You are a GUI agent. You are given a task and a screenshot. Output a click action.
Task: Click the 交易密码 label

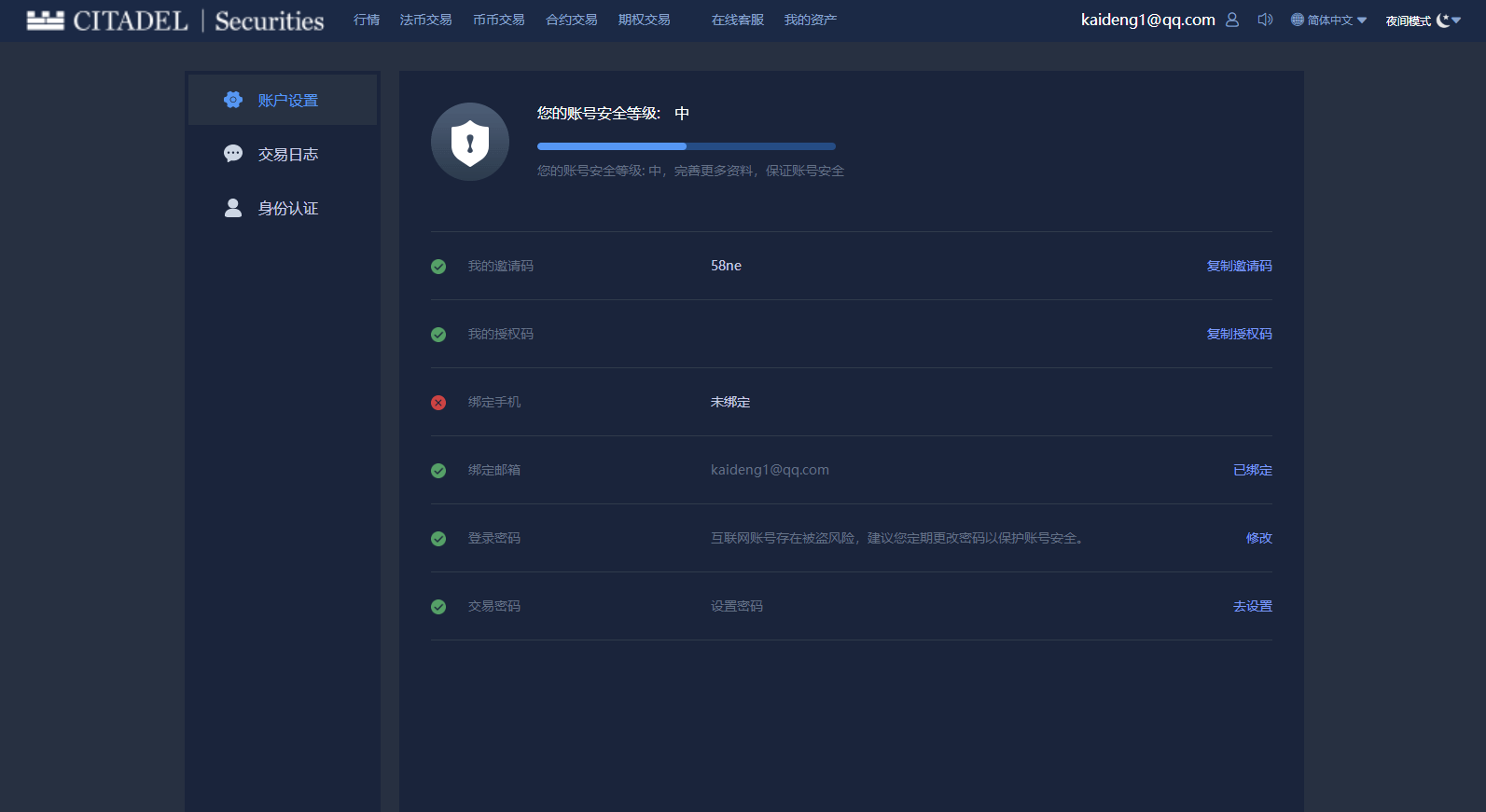[494, 606]
